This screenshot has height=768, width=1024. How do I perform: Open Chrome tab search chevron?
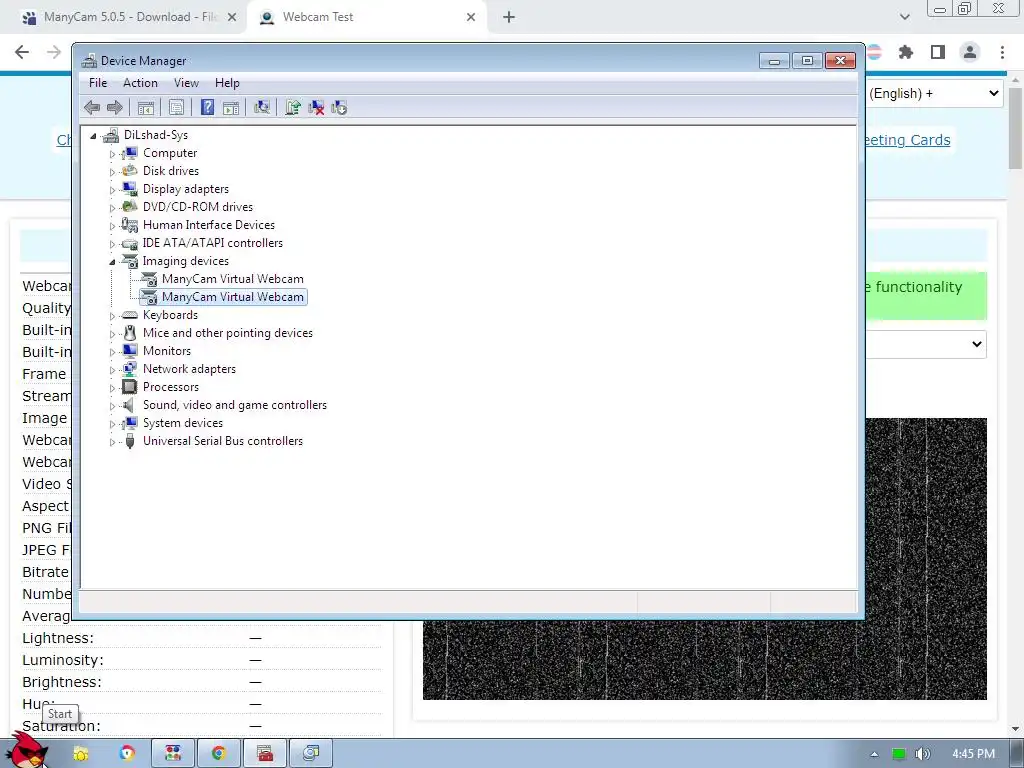(904, 17)
